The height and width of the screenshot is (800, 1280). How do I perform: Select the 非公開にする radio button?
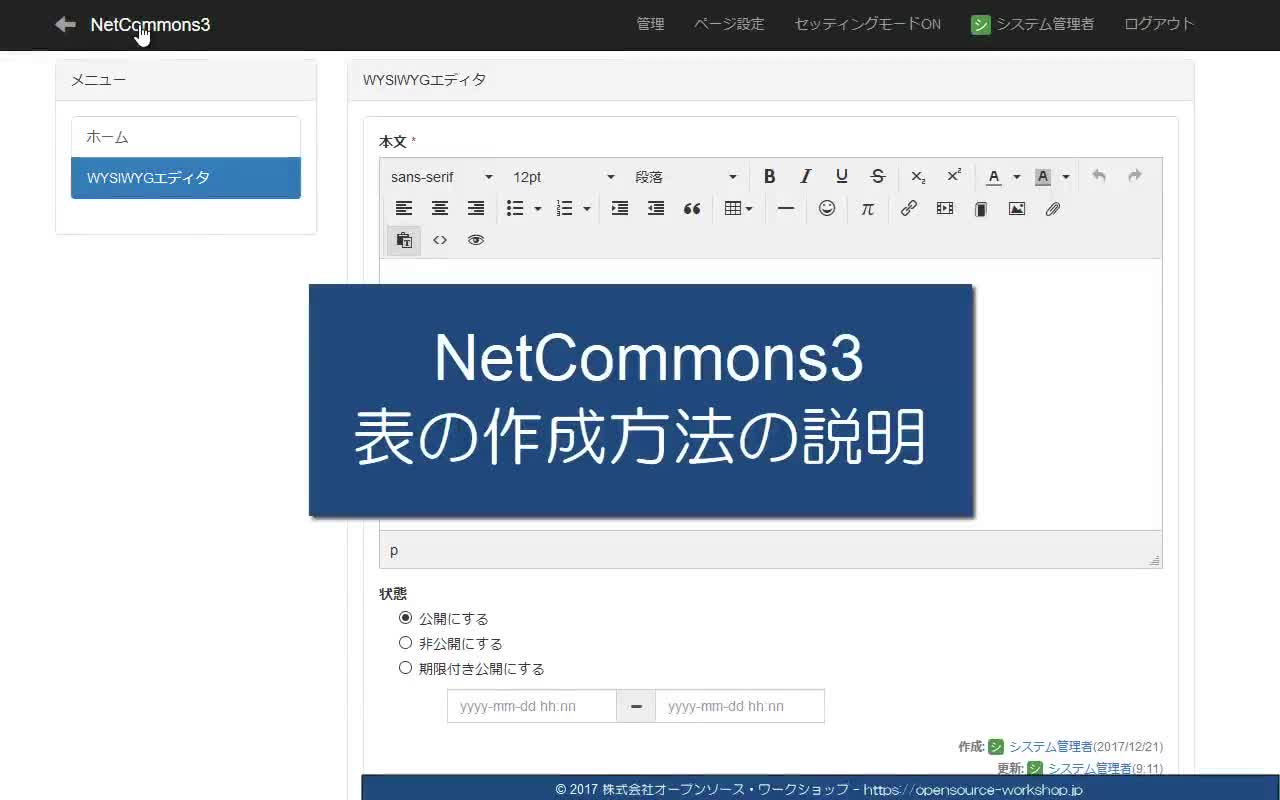point(405,643)
